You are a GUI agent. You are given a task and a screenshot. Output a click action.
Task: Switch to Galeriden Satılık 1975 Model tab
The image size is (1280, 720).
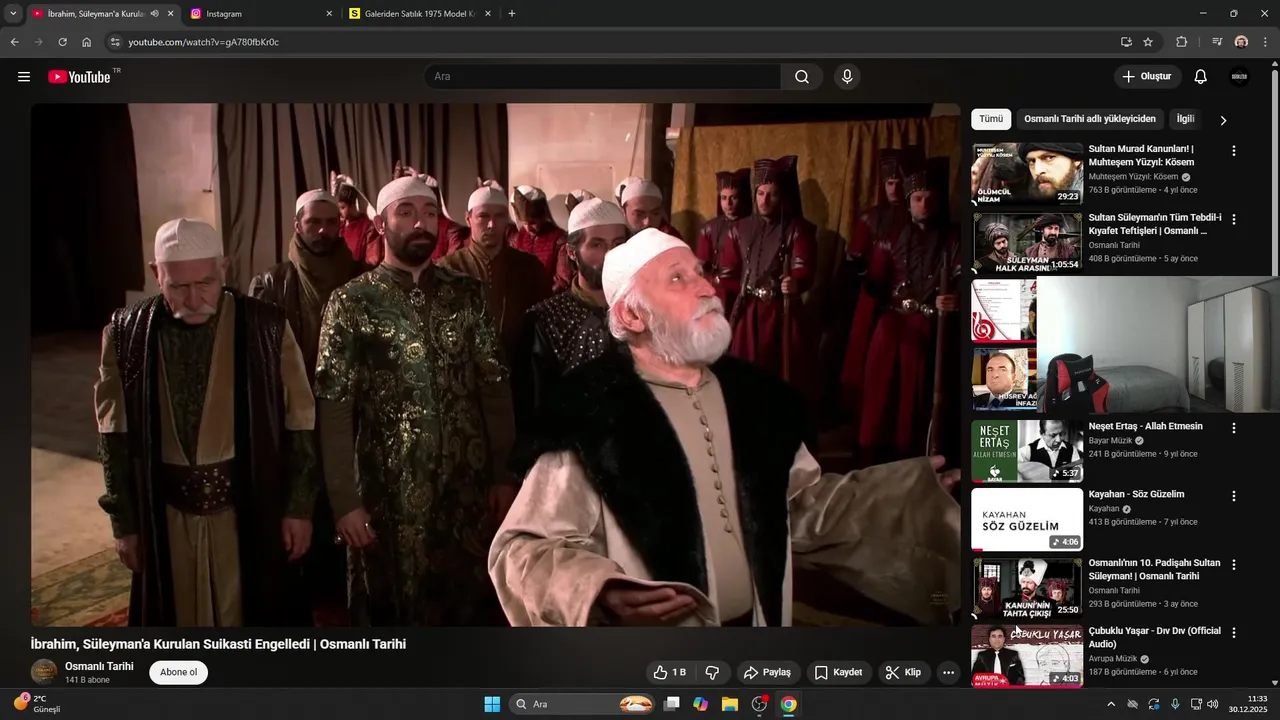tap(421, 14)
